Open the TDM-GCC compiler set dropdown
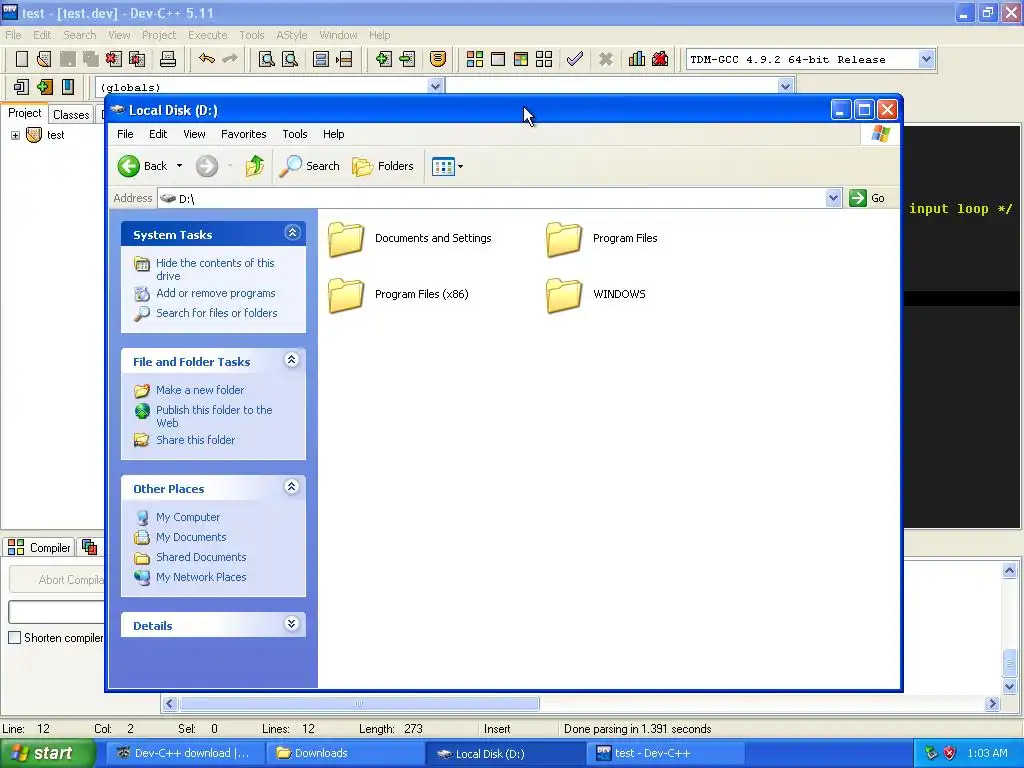1024x768 pixels. pos(926,59)
